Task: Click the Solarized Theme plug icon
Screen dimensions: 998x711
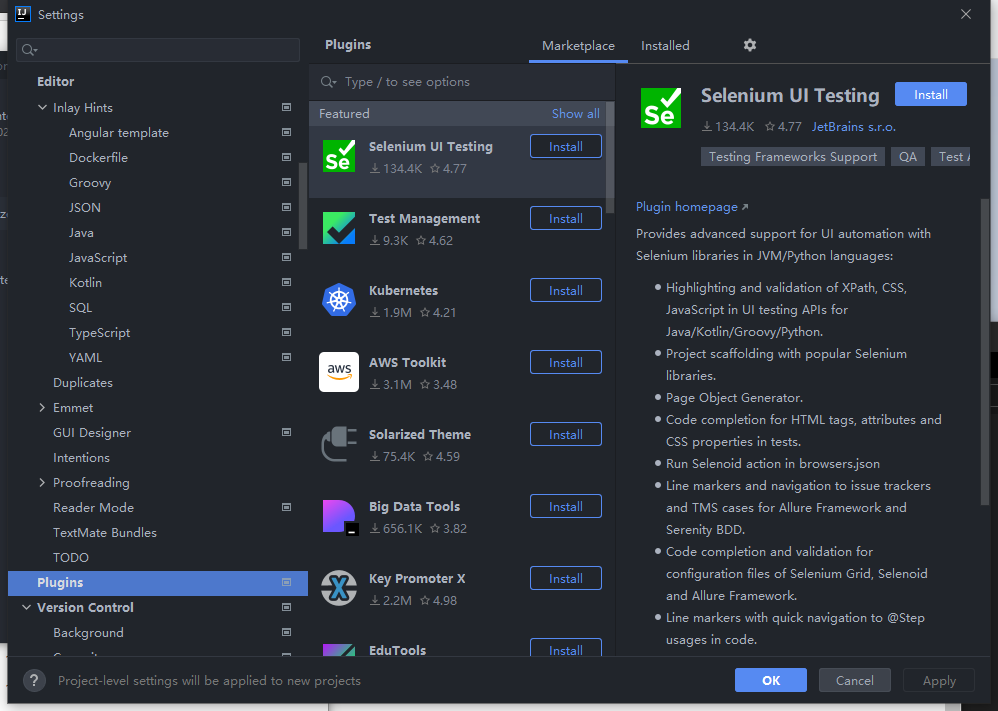Action: 339,444
